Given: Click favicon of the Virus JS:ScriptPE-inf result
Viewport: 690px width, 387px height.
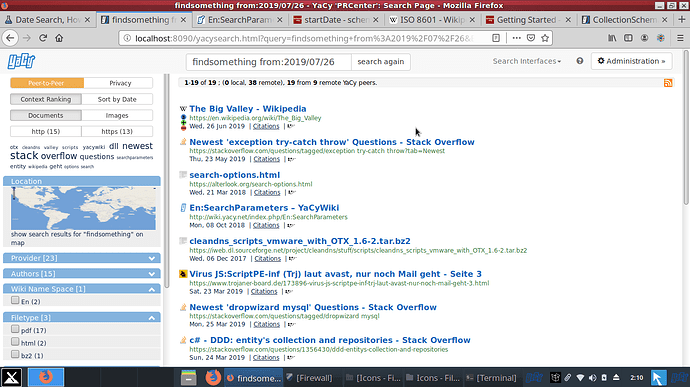Looking at the screenshot, I should tap(183, 274).
